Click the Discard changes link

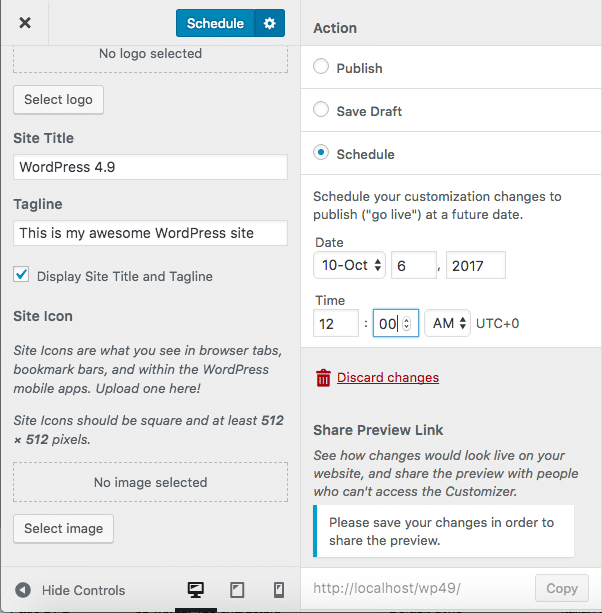[388, 377]
